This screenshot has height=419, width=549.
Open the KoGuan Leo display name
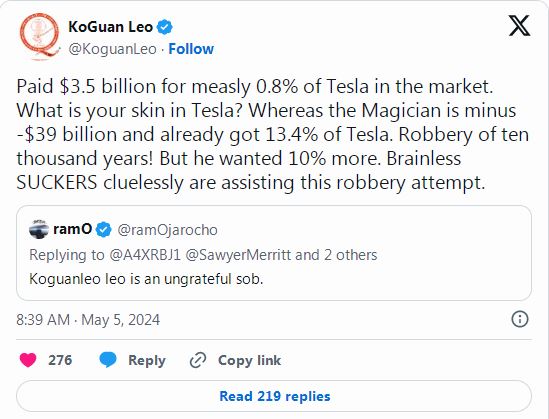coord(111,27)
